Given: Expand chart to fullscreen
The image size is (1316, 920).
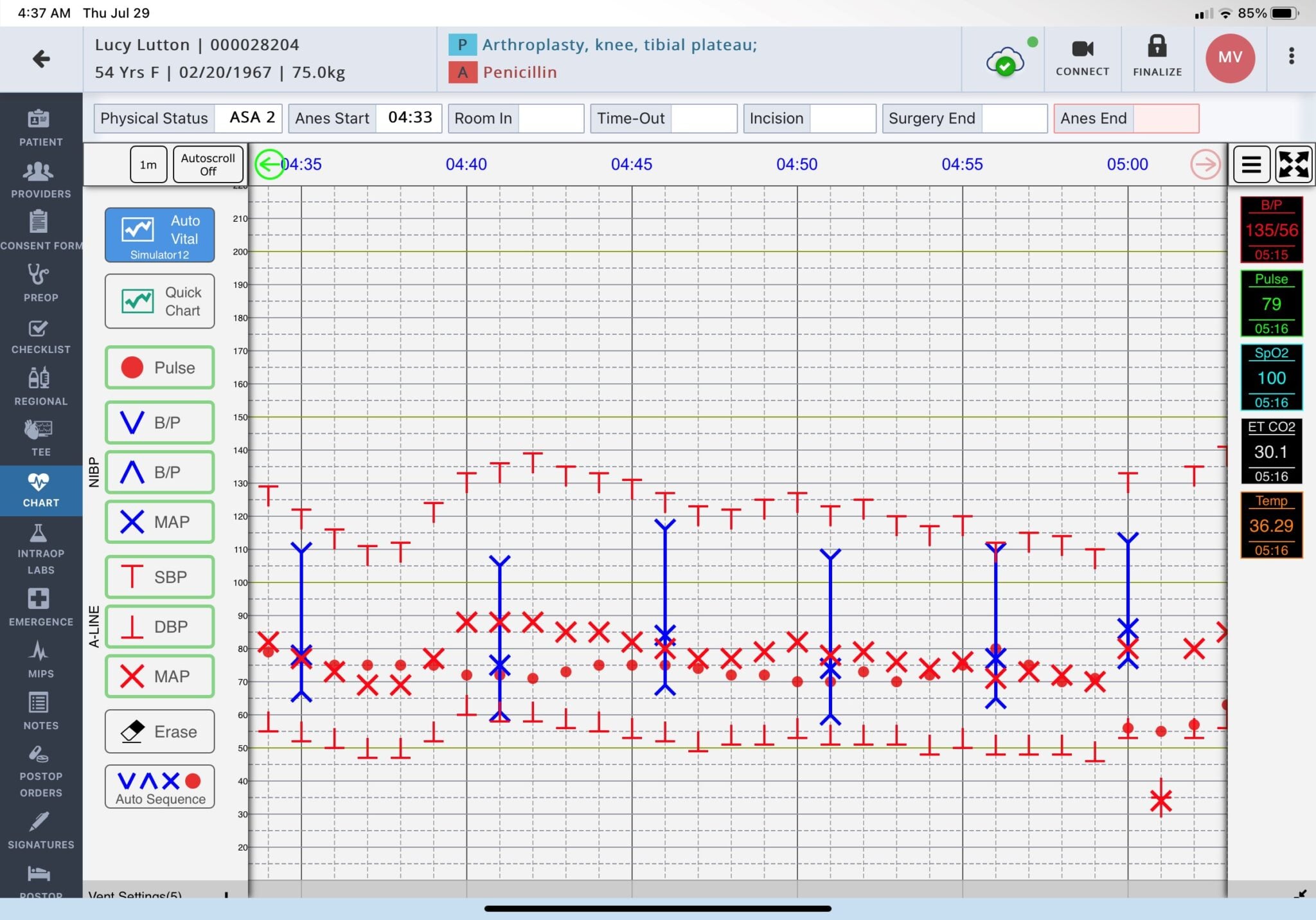Looking at the screenshot, I should point(1294,165).
